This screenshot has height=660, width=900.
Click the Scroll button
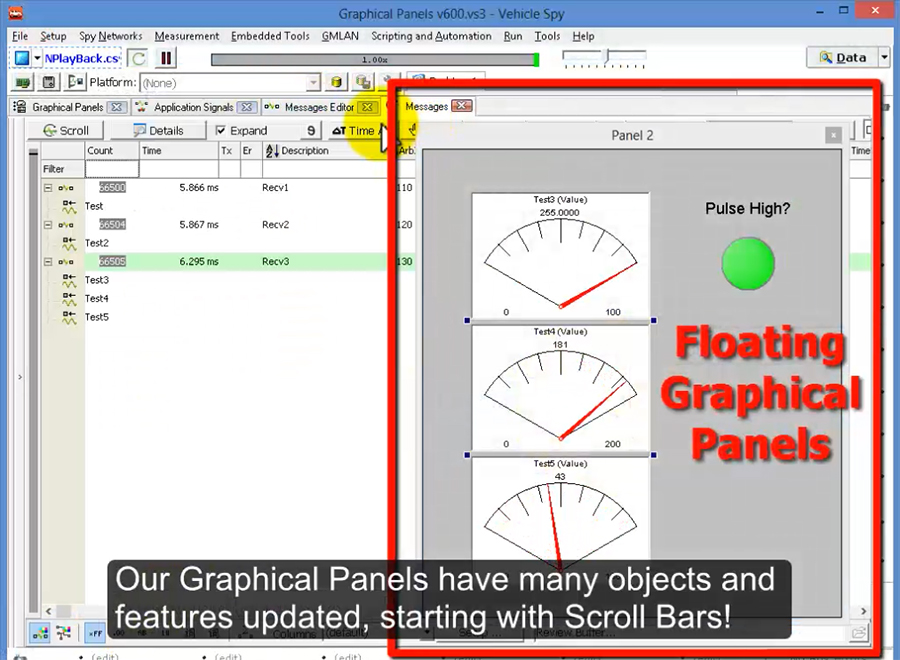(x=65, y=131)
